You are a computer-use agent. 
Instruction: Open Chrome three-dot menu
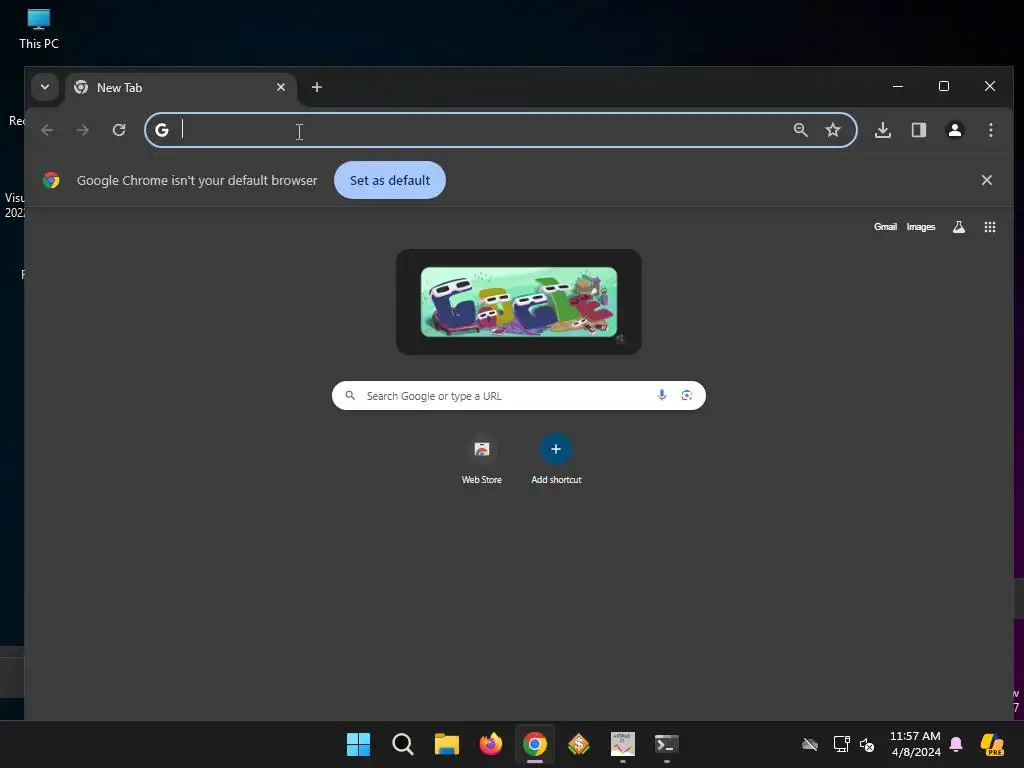tap(991, 130)
